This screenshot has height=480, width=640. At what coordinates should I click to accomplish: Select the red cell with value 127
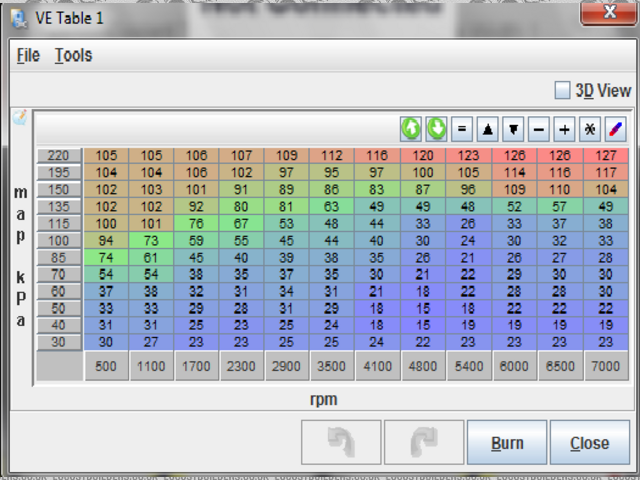click(606, 156)
